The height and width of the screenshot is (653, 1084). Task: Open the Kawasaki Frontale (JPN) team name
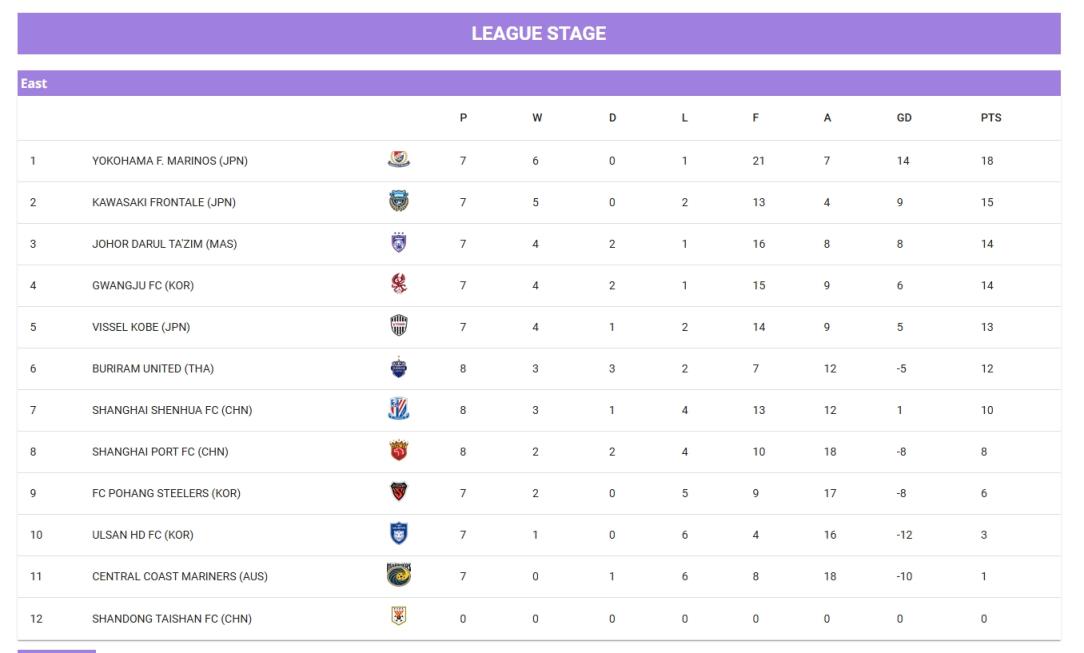pos(164,202)
